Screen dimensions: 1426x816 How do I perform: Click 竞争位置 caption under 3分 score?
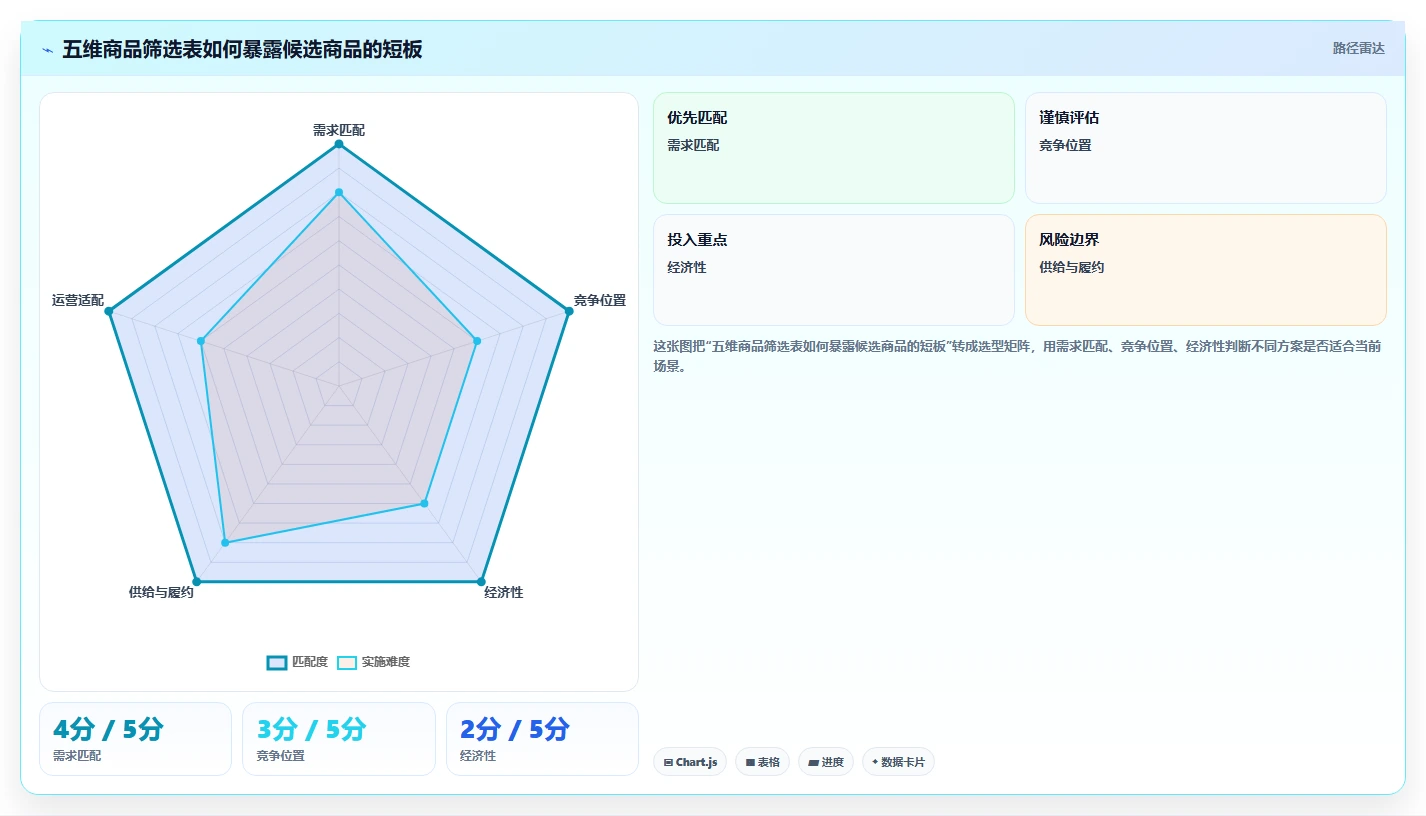pos(281,756)
